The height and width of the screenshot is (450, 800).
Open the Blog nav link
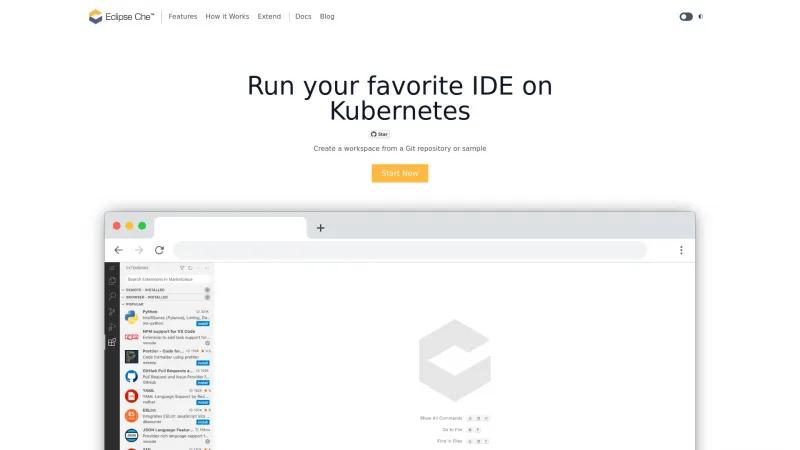pyautogui.click(x=327, y=16)
